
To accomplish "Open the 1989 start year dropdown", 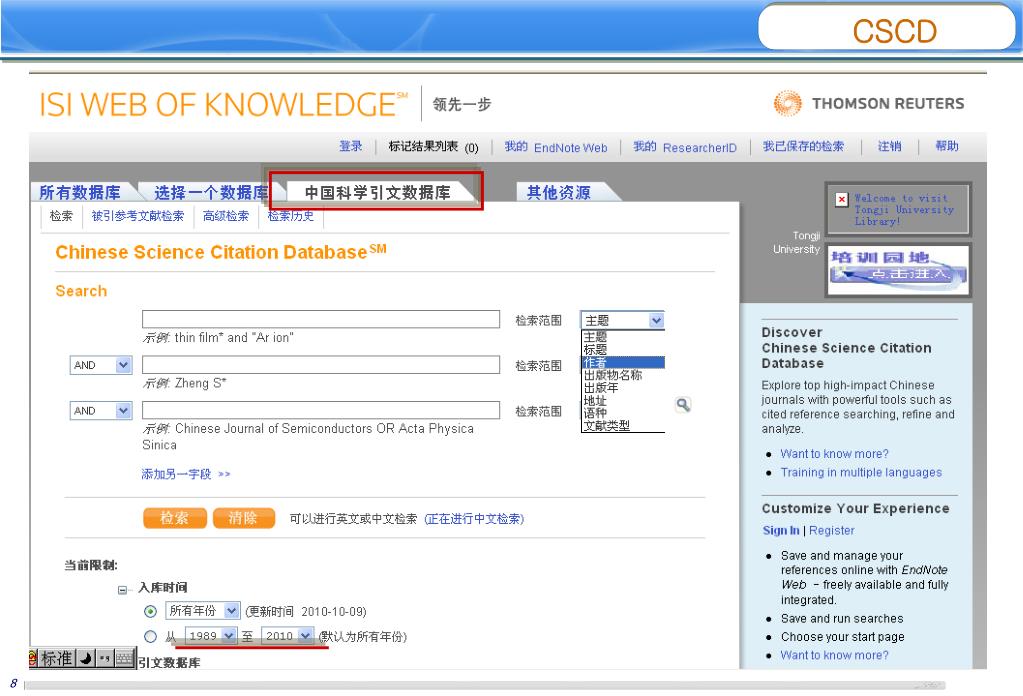I will pyautogui.click(x=211, y=636).
